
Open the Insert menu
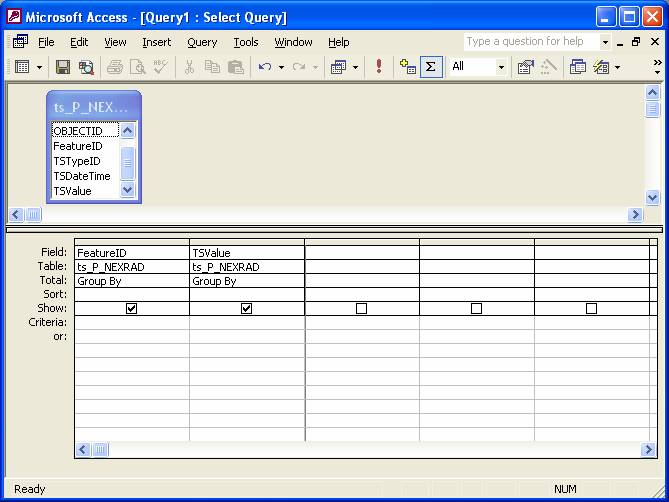pos(157,42)
